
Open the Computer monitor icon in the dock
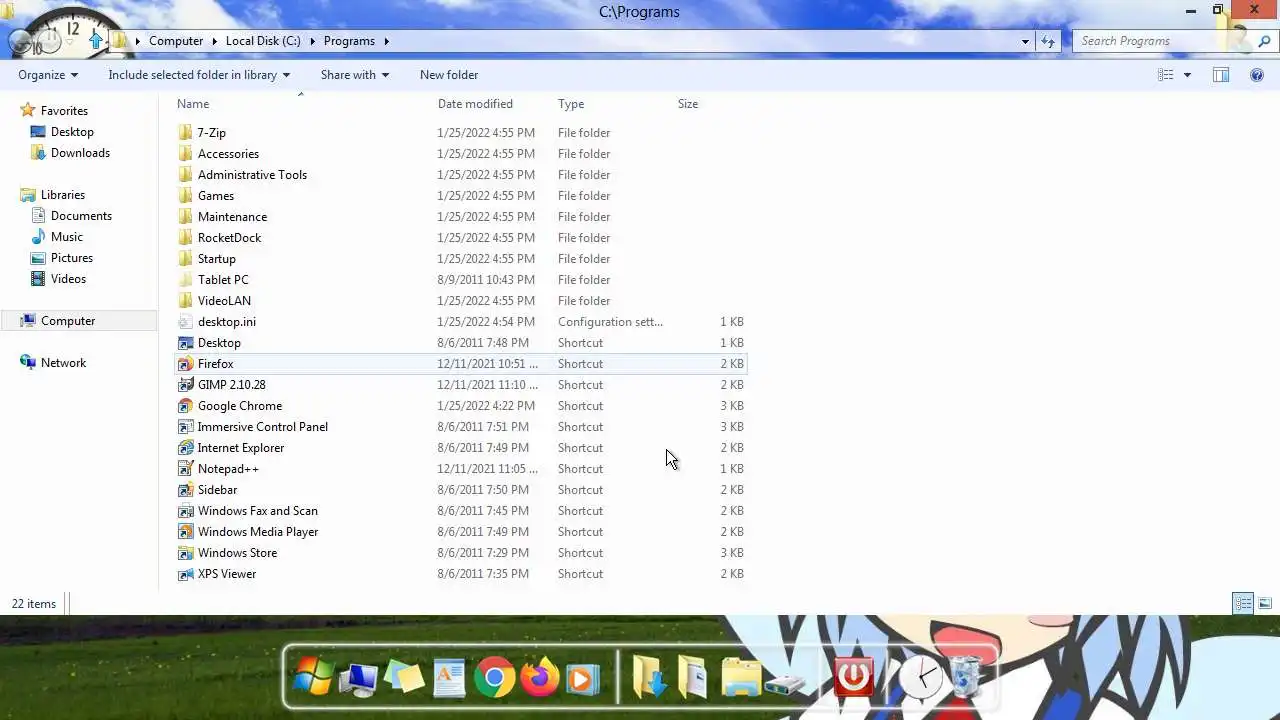358,679
